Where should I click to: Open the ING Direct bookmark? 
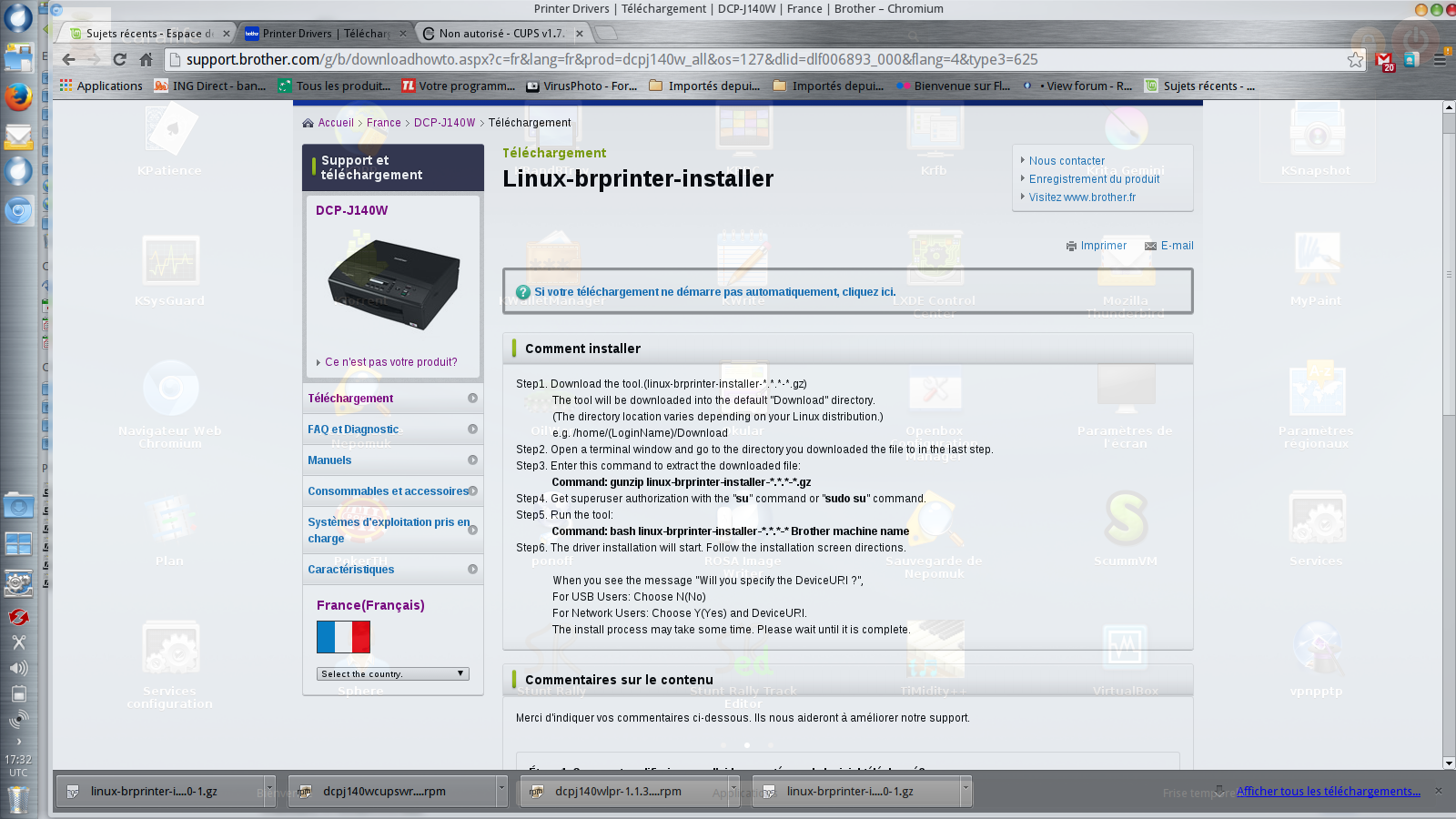[210, 86]
